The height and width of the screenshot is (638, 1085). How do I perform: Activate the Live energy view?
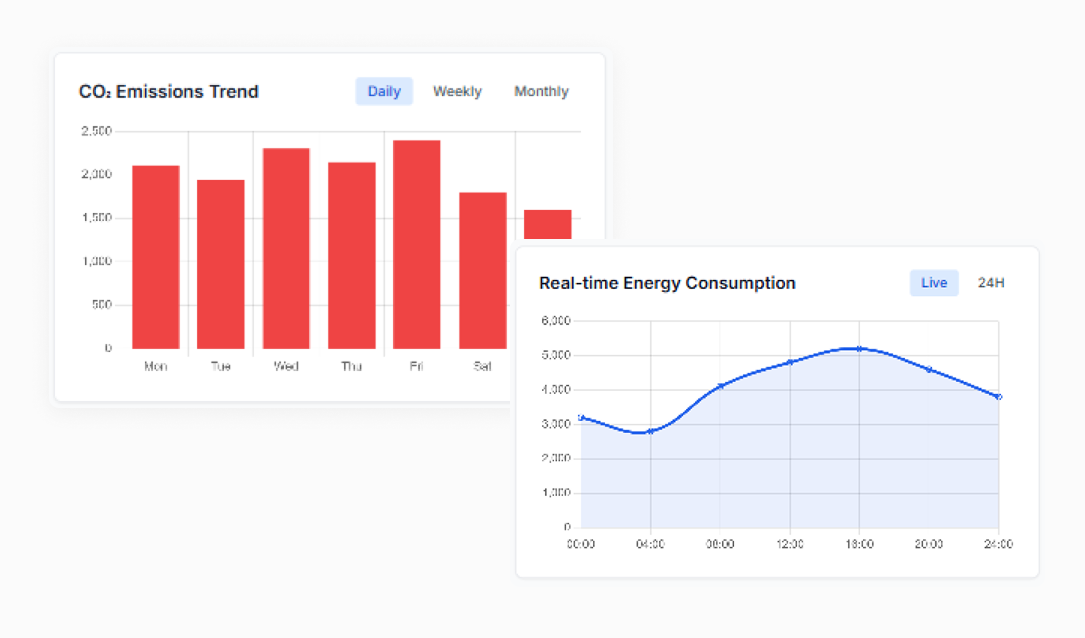pyautogui.click(x=934, y=283)
